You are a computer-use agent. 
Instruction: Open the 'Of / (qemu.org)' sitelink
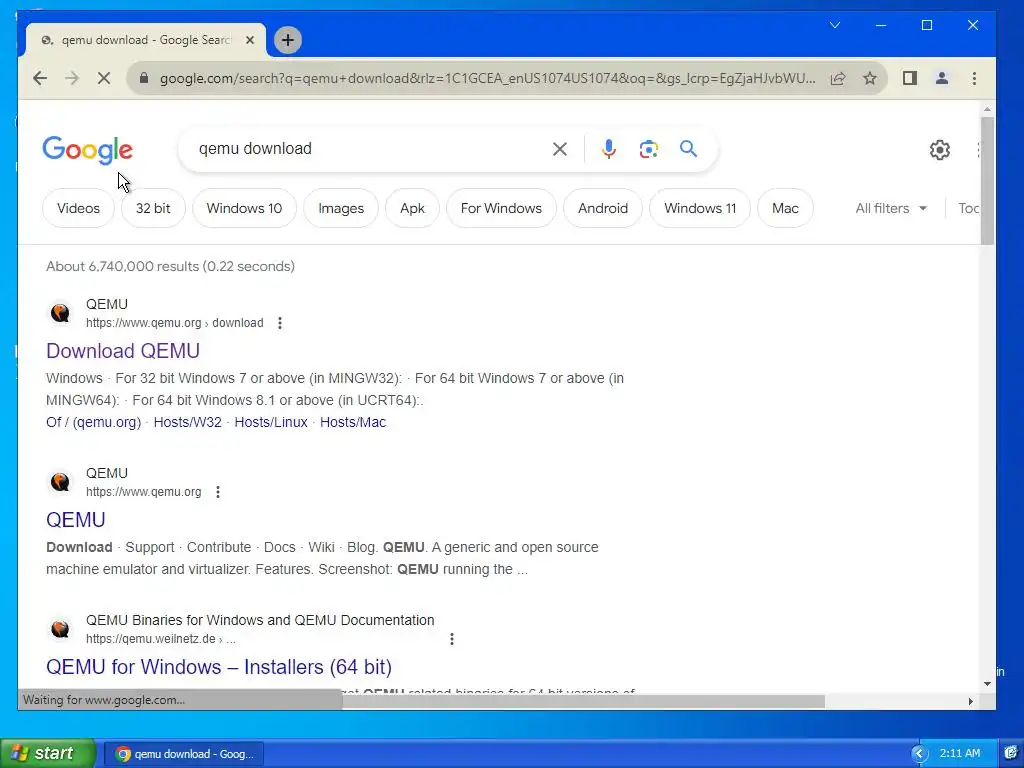[x=93, y=422]
